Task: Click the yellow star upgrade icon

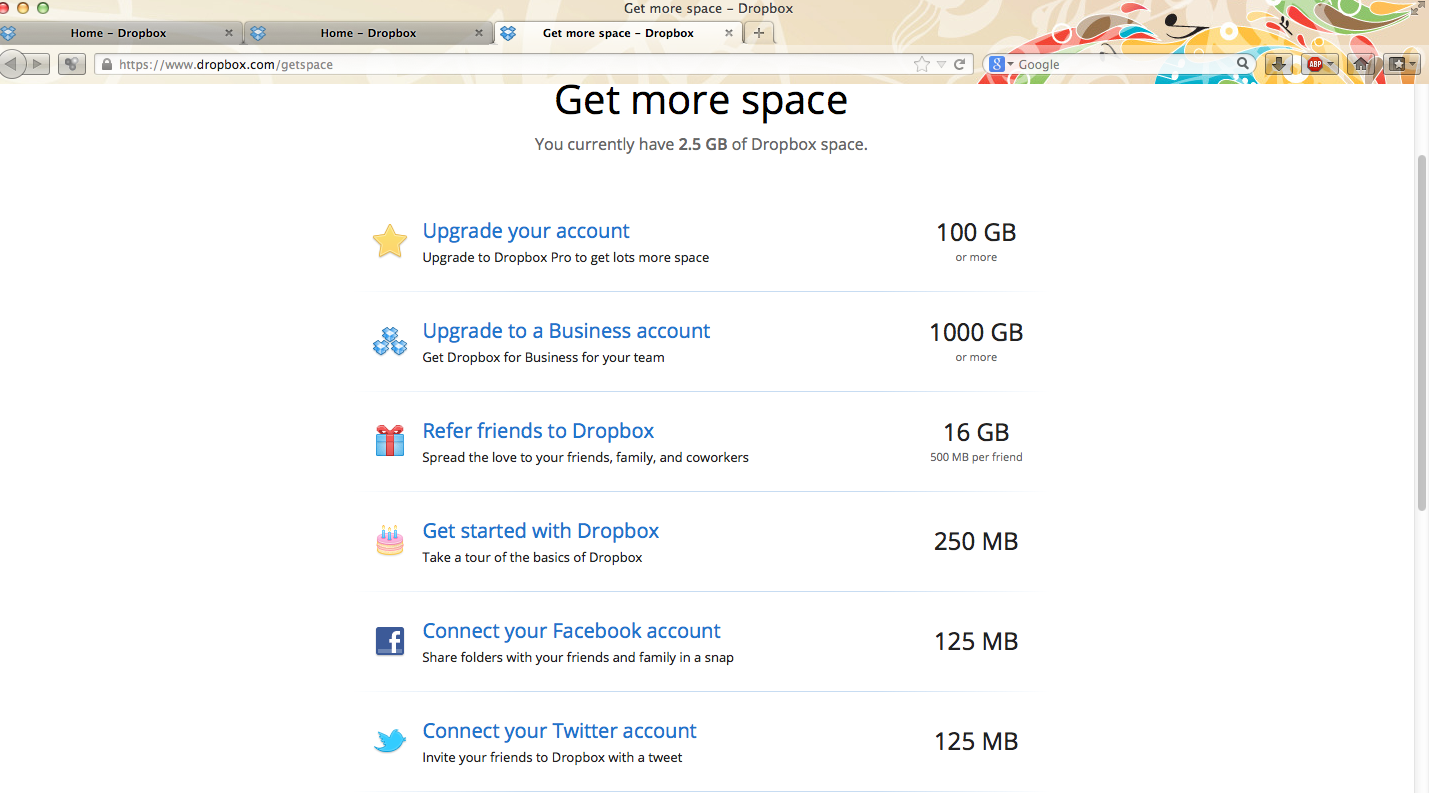Action: coord(389,241)
